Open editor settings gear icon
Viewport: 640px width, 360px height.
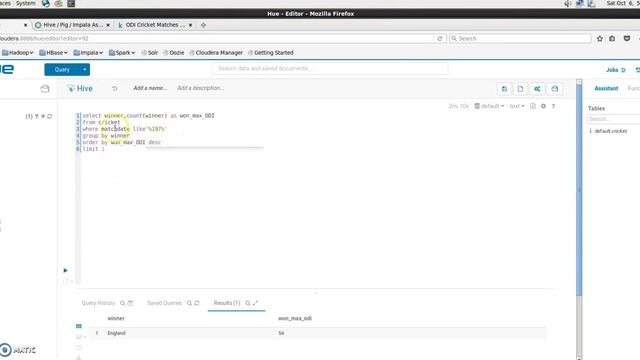(x=543, y=106)
